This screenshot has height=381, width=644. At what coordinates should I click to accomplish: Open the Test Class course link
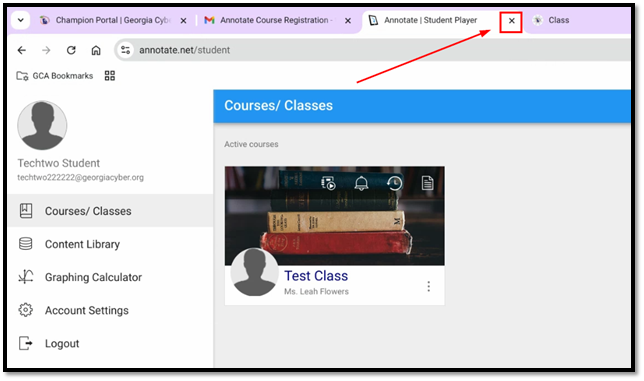(x=316, y=276)
